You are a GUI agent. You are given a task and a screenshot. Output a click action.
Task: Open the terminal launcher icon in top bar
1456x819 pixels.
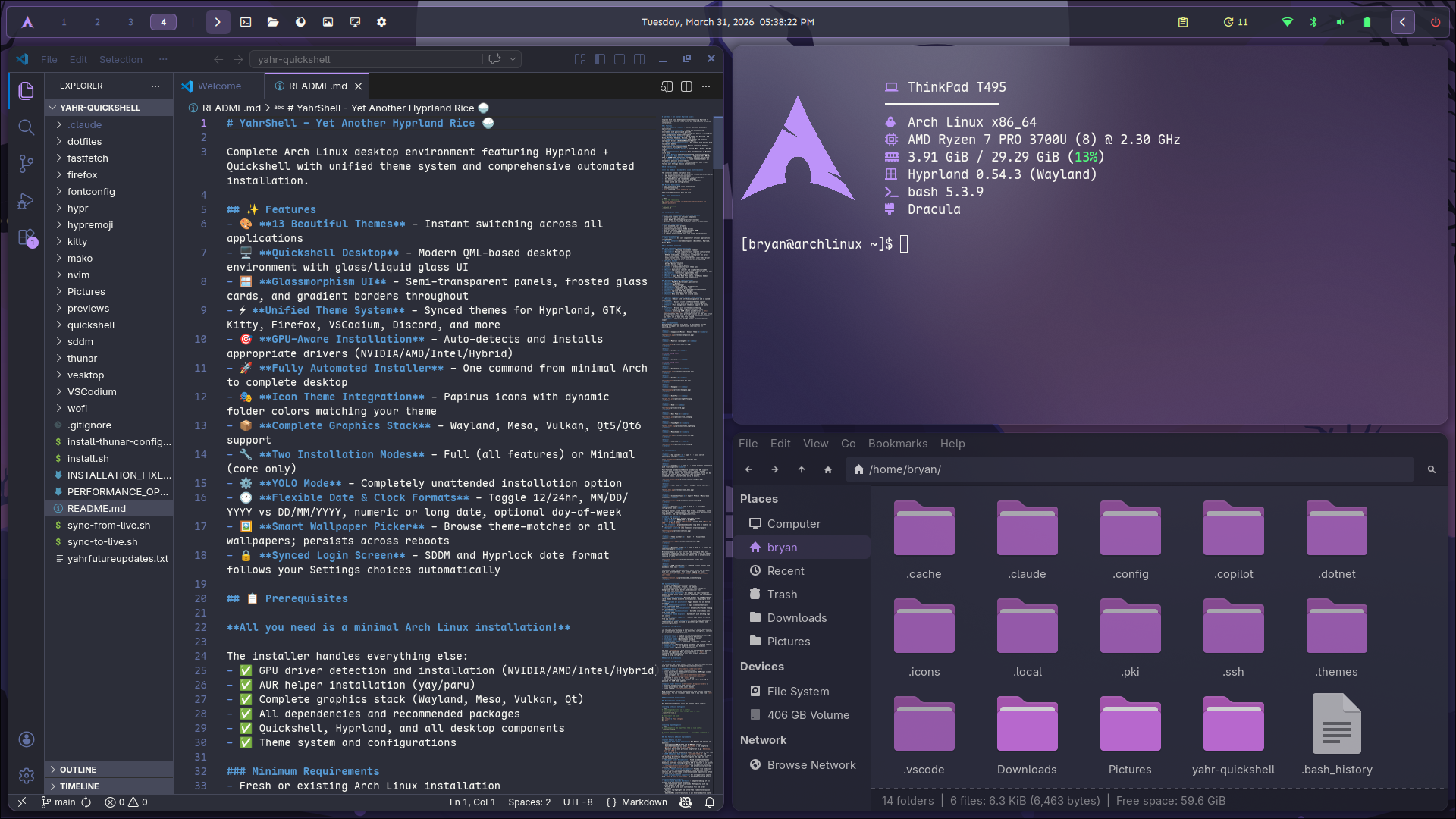click(246, 22)
